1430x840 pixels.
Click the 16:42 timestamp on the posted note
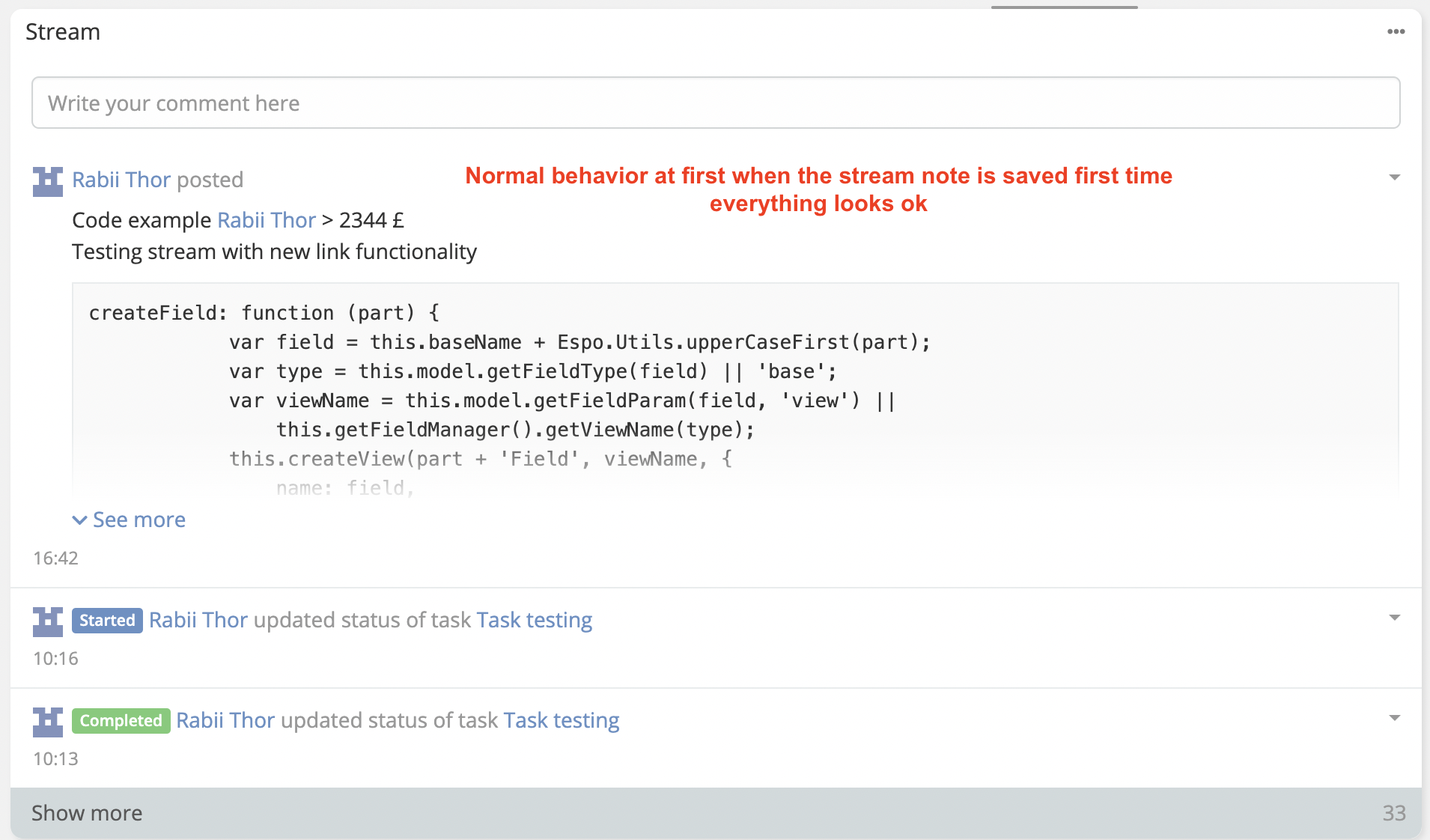(x=55, y=557)
